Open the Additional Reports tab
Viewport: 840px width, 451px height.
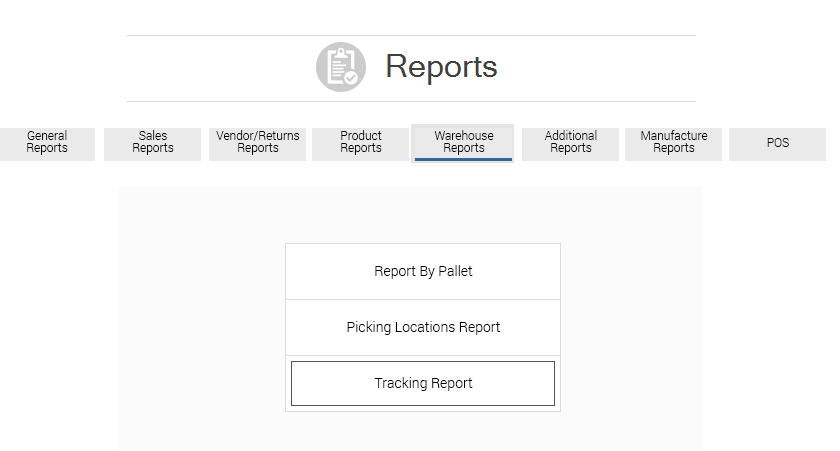coord(571,143)
